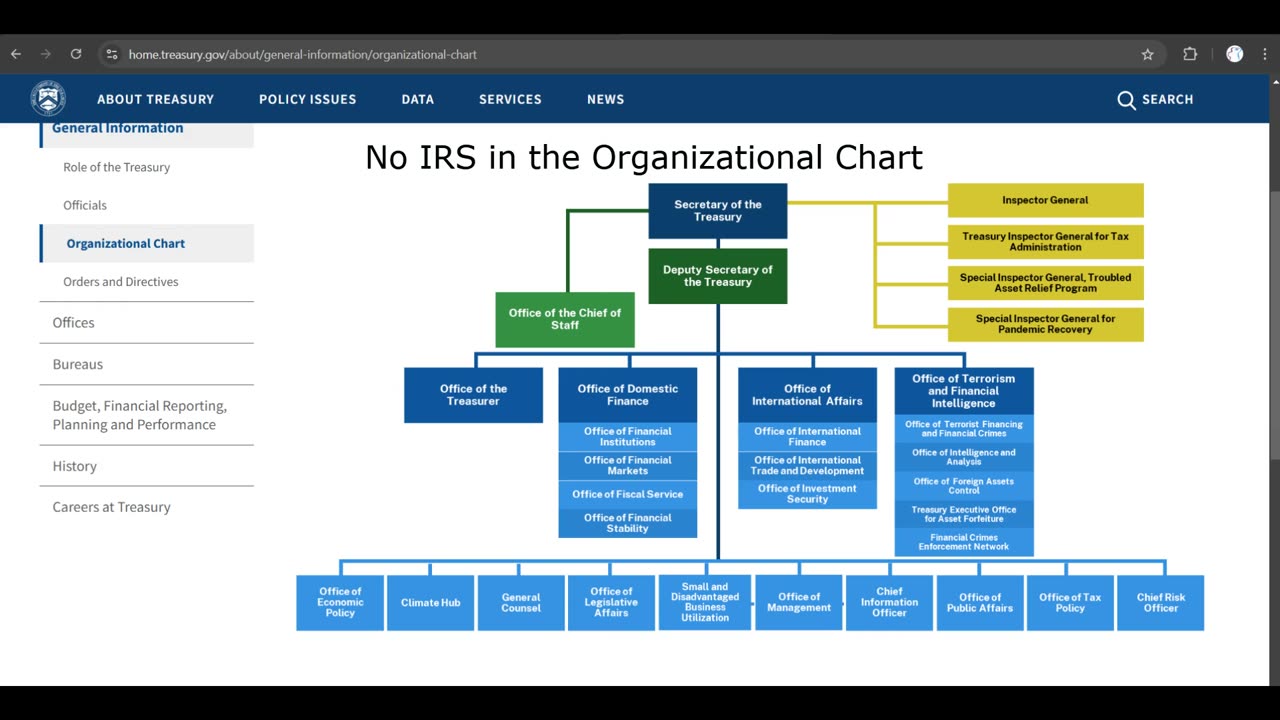1280x720 pixels.
Task: Click Office of Financial Stability entry
Action: pyautogui.click(x=628, y=523)
